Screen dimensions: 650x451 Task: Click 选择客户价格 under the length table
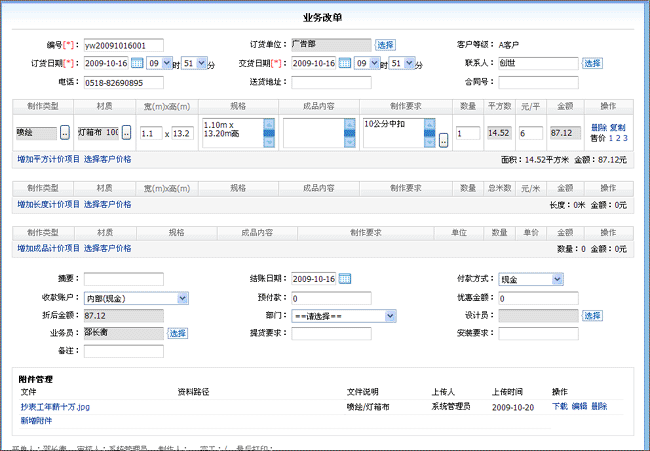point(107,204)
